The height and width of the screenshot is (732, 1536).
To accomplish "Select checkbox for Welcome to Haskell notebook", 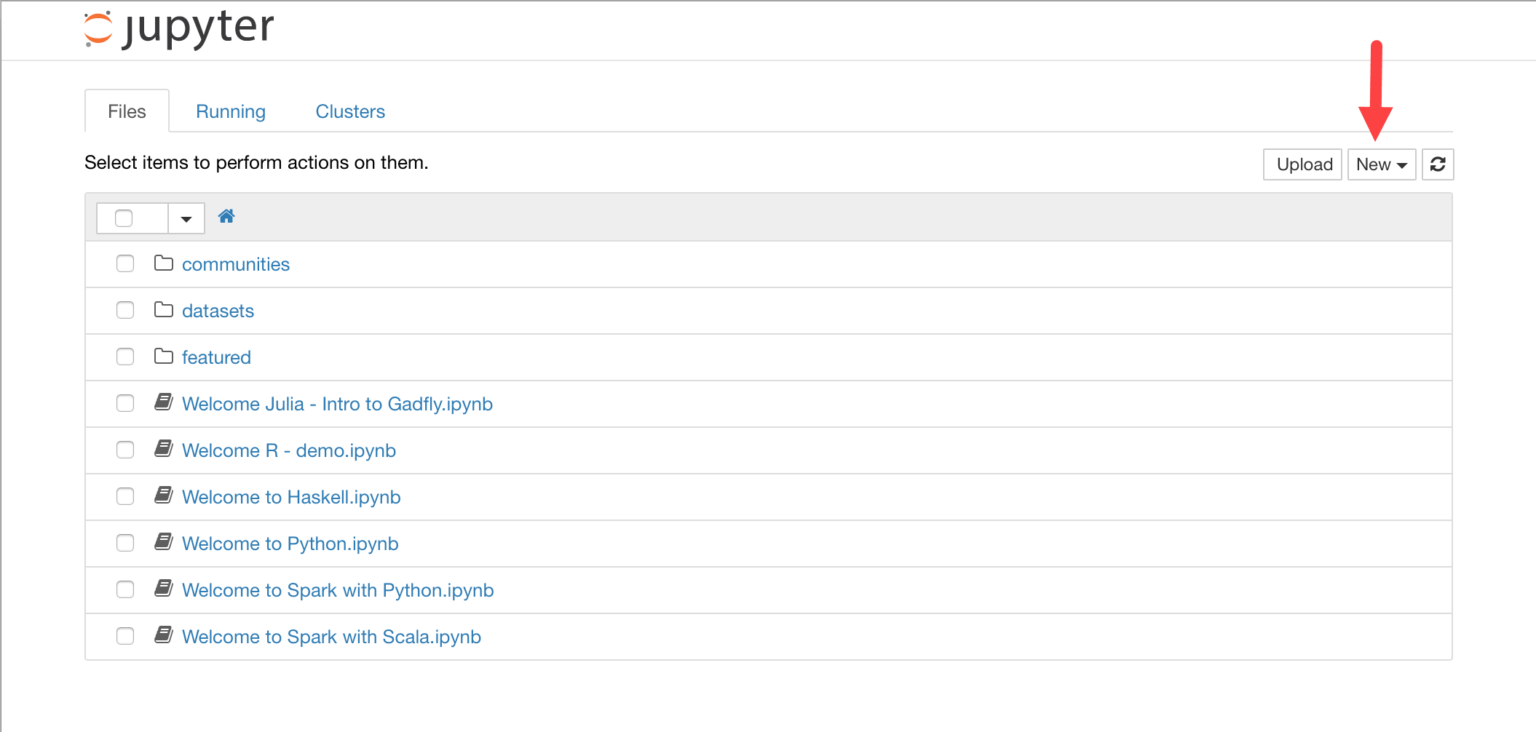I will [x=125, y=496].
